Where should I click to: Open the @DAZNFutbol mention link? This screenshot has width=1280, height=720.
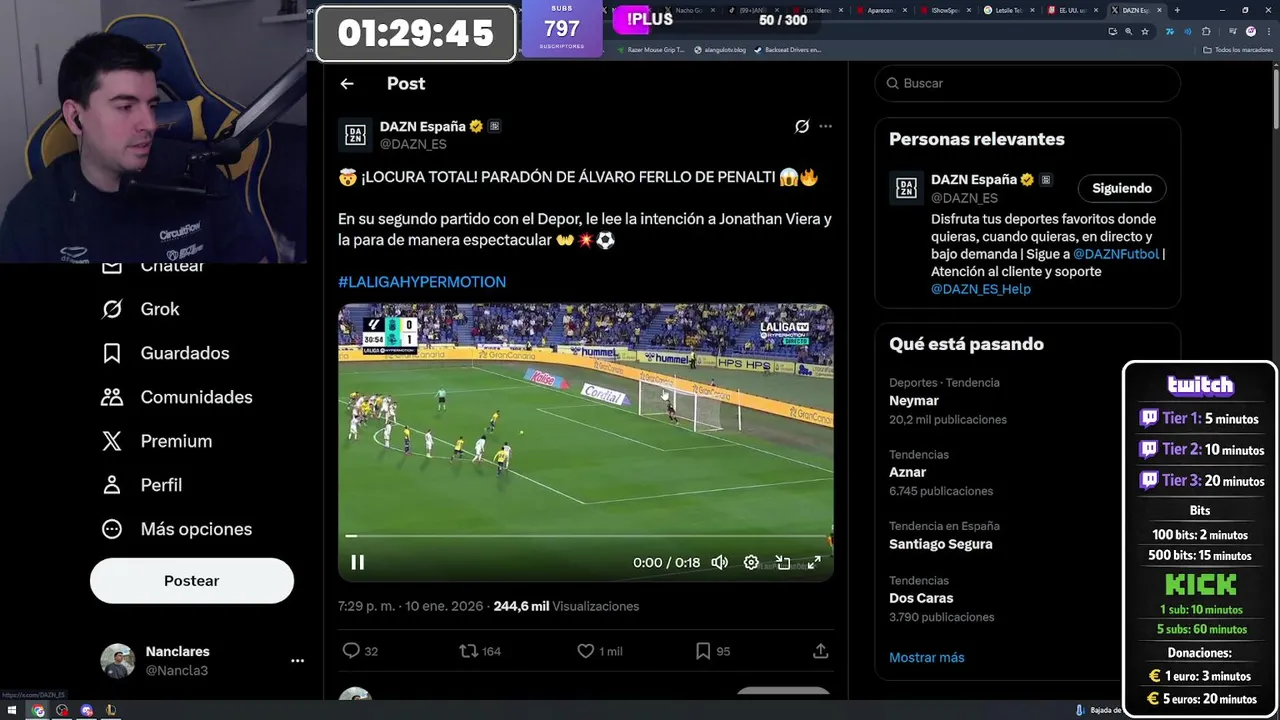point(1115,254)
